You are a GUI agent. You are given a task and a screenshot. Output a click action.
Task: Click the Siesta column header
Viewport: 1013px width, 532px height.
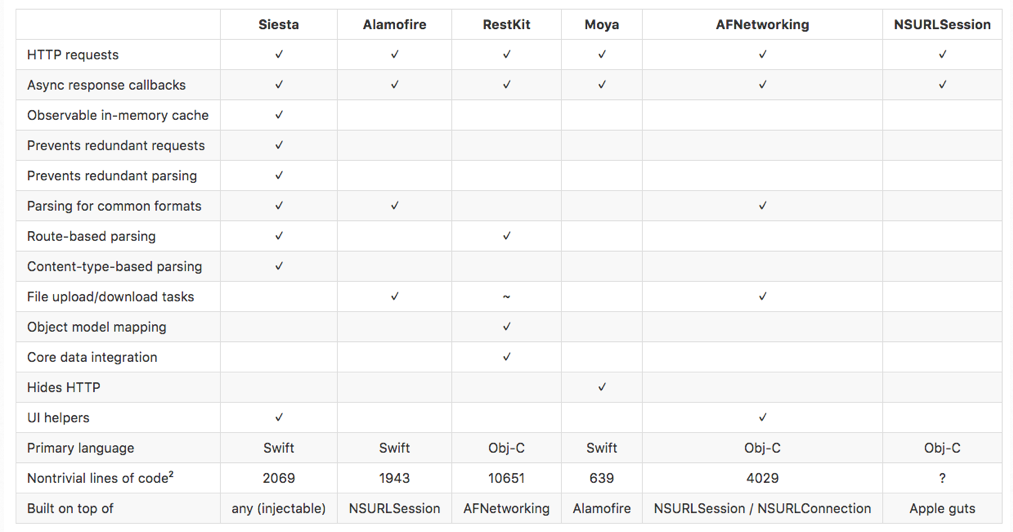coord(278,24)
